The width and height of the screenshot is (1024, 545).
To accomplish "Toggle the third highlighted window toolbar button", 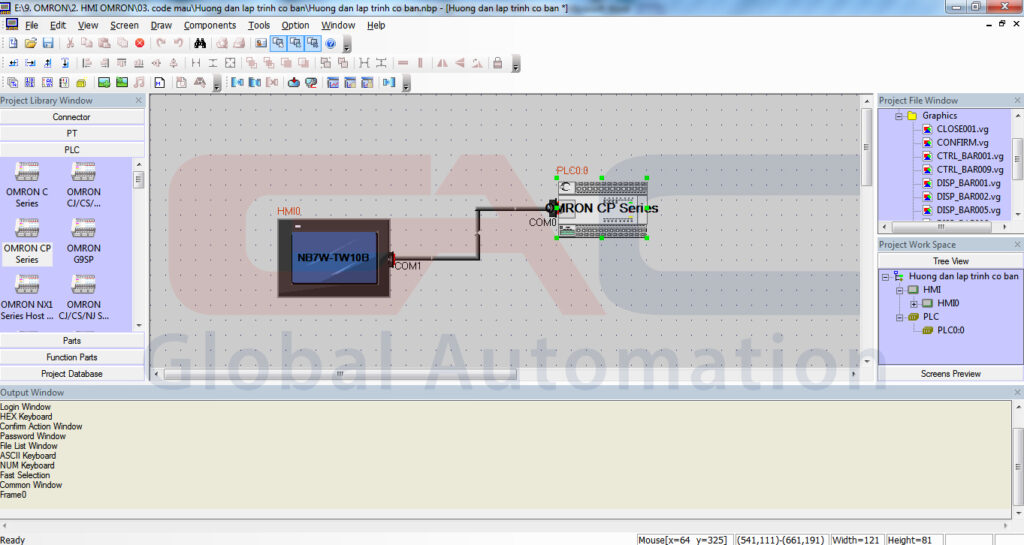I will point(313,43).
